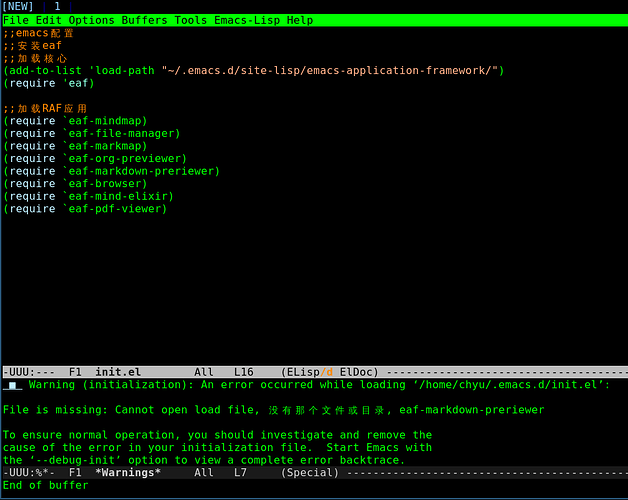Open the Help menu

tap(300, 20)
